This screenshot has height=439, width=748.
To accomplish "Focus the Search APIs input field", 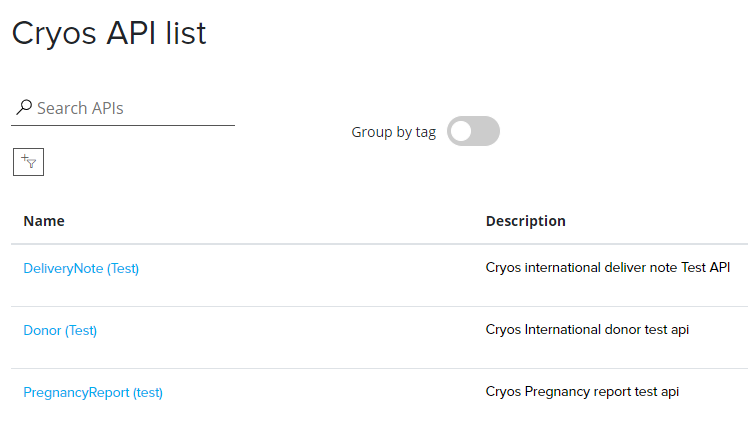I will [130, 108].
